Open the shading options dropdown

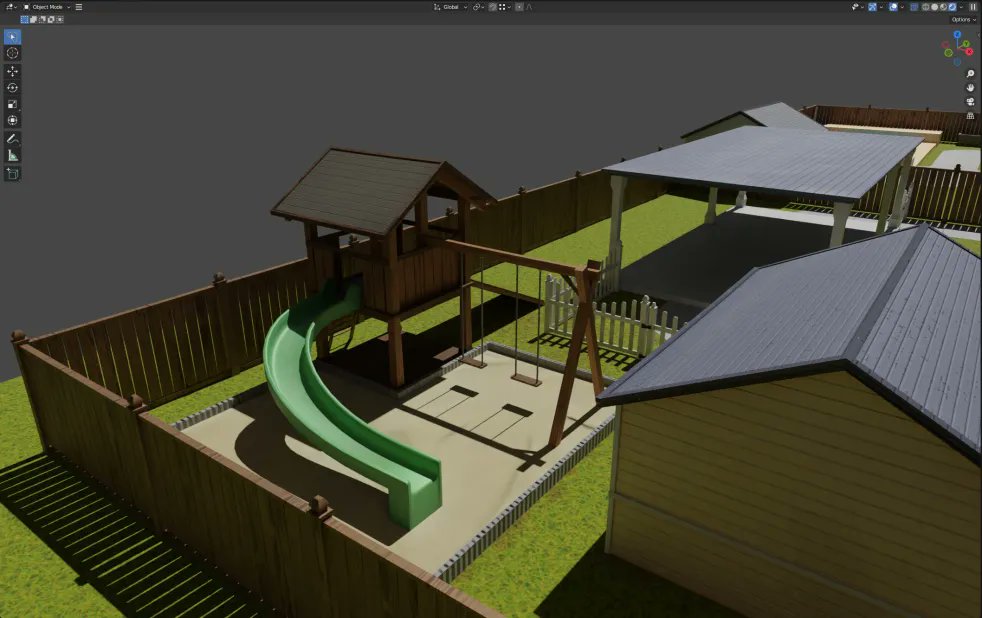[x=961, y=7]
